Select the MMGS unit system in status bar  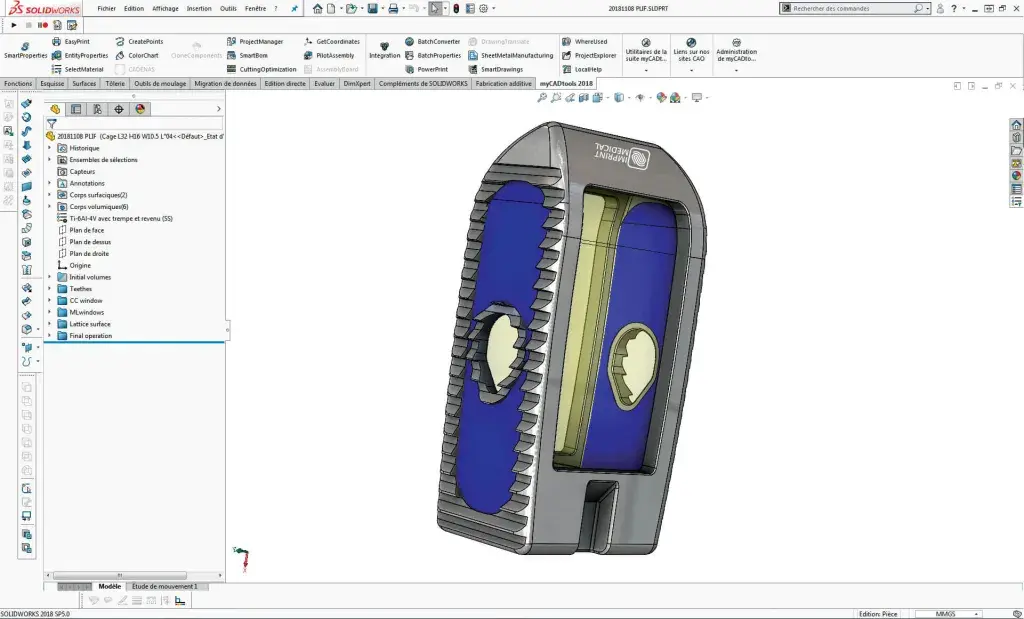946,613
